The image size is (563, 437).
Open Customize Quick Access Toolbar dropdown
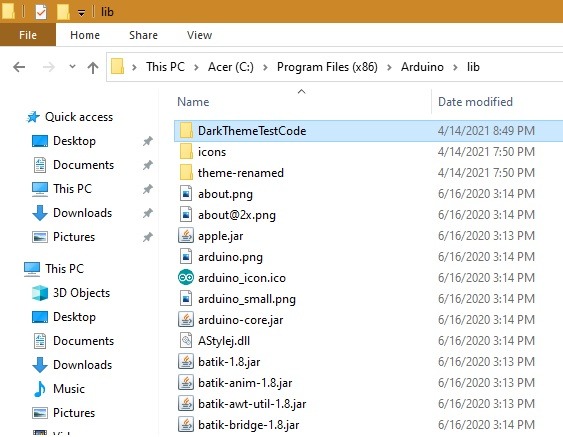tap(82, 13)
